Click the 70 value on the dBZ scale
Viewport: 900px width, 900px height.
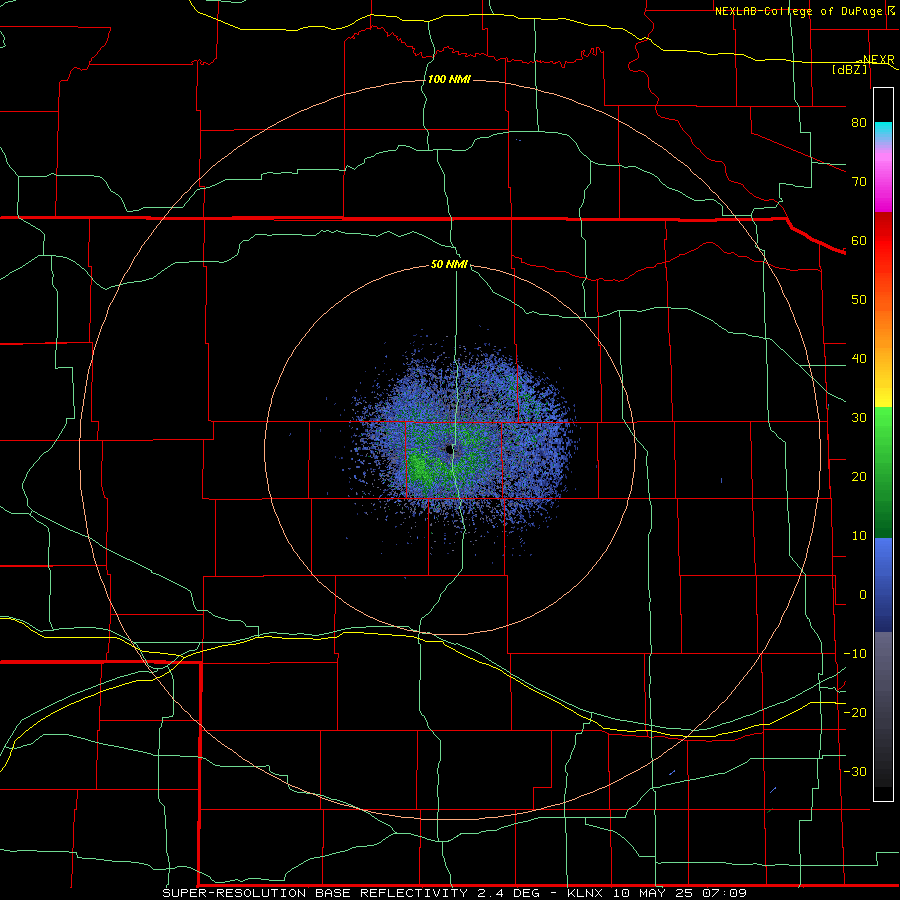pyautogui.click(x=859, y=181)
